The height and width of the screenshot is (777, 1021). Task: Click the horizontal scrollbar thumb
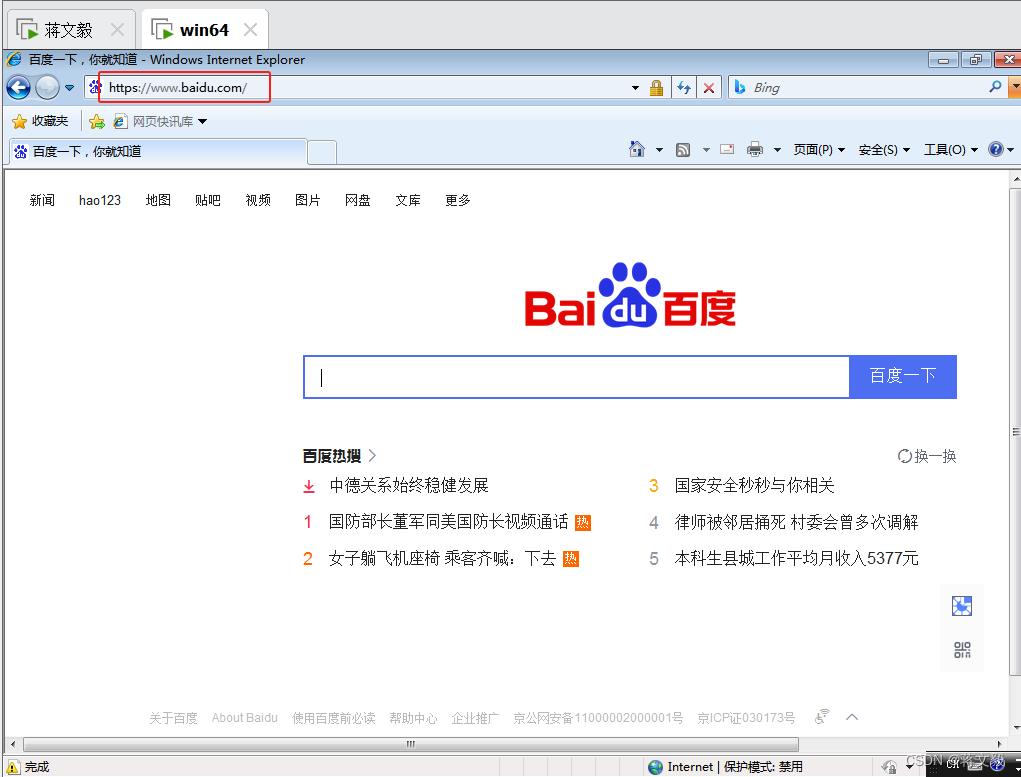(x=411, y=744)
